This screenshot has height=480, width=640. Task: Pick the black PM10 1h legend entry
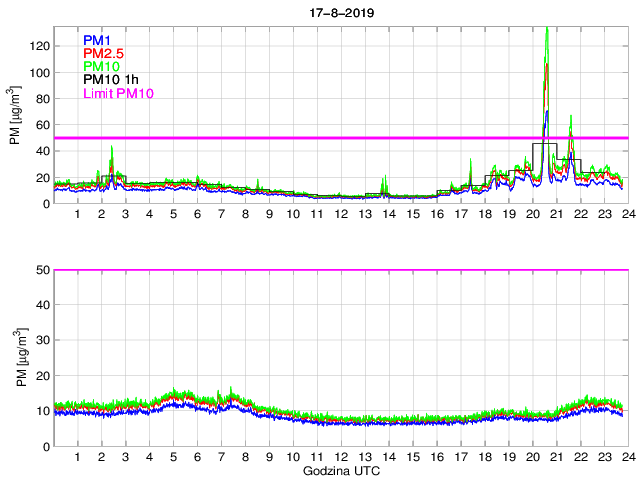(111, 80)
